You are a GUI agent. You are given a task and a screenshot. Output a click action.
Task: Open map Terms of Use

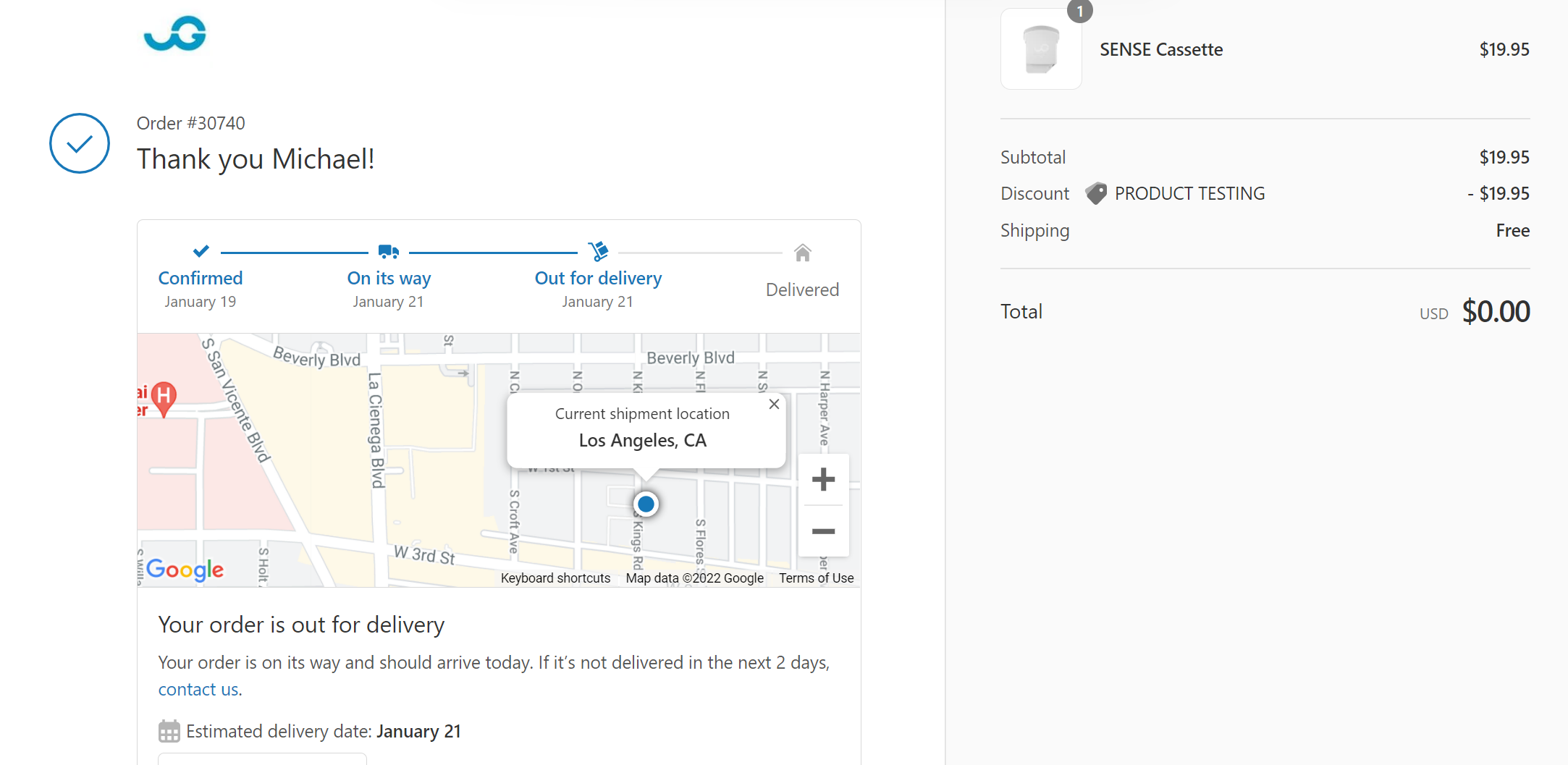tap(816, 578)
